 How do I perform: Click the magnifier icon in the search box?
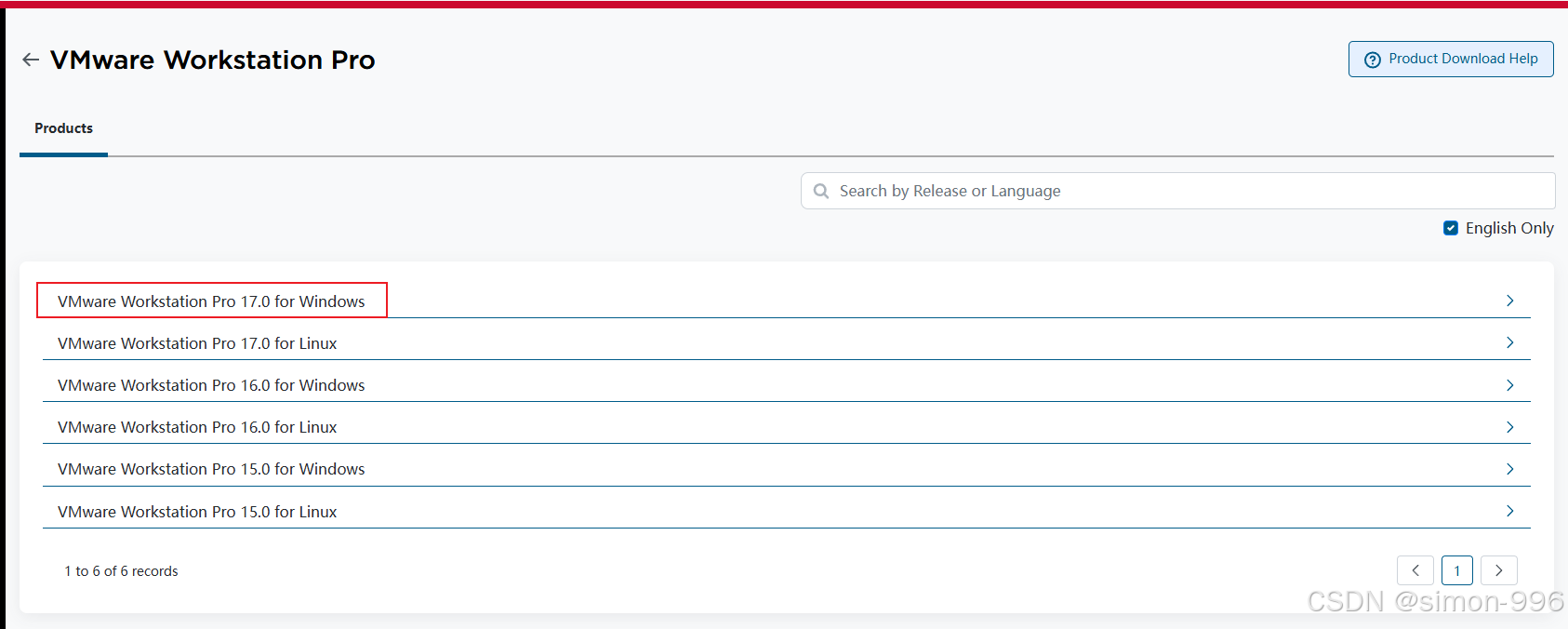click(821, 191)
